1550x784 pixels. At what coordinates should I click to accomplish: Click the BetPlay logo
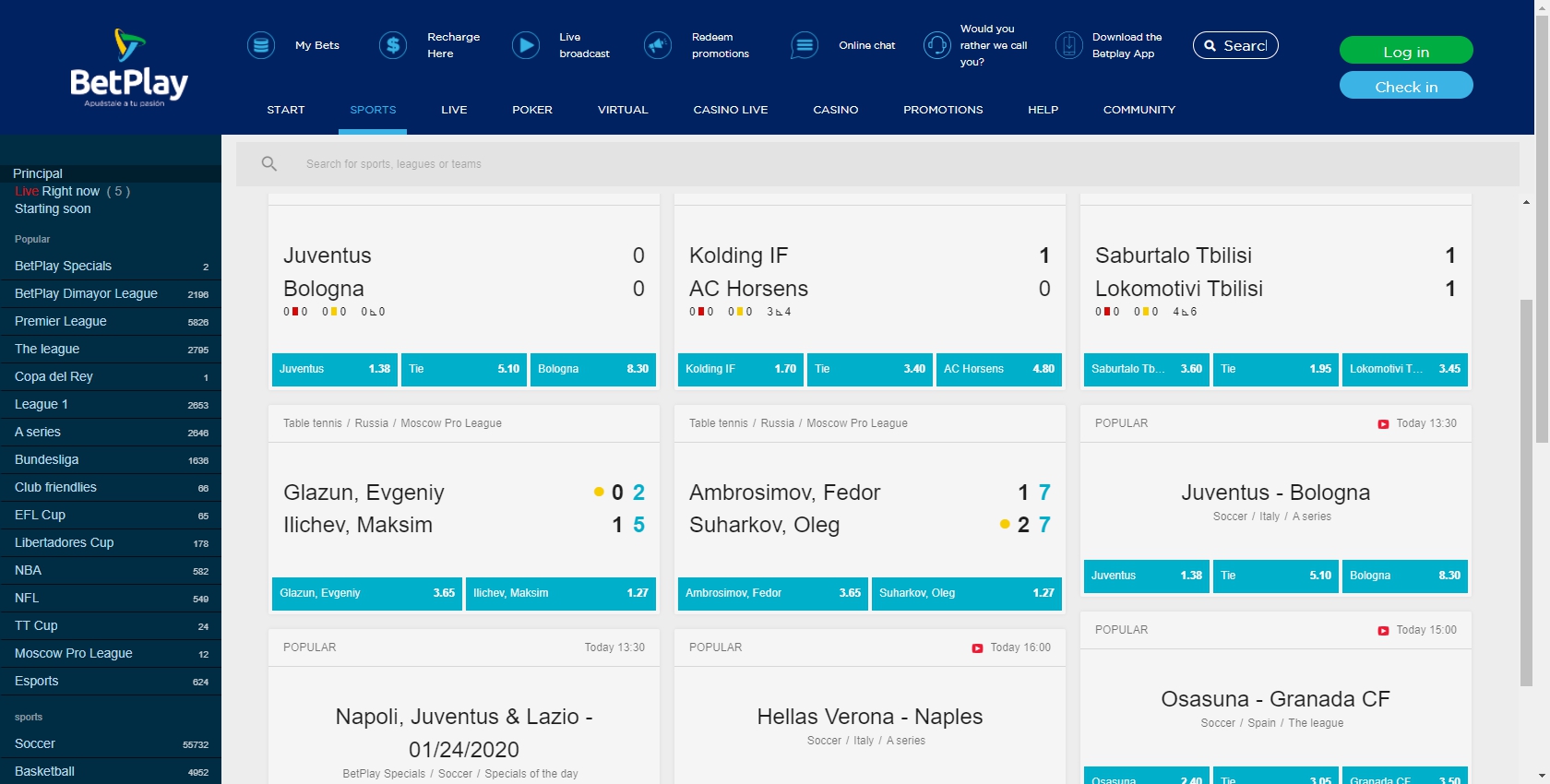[x=129, y=68]
